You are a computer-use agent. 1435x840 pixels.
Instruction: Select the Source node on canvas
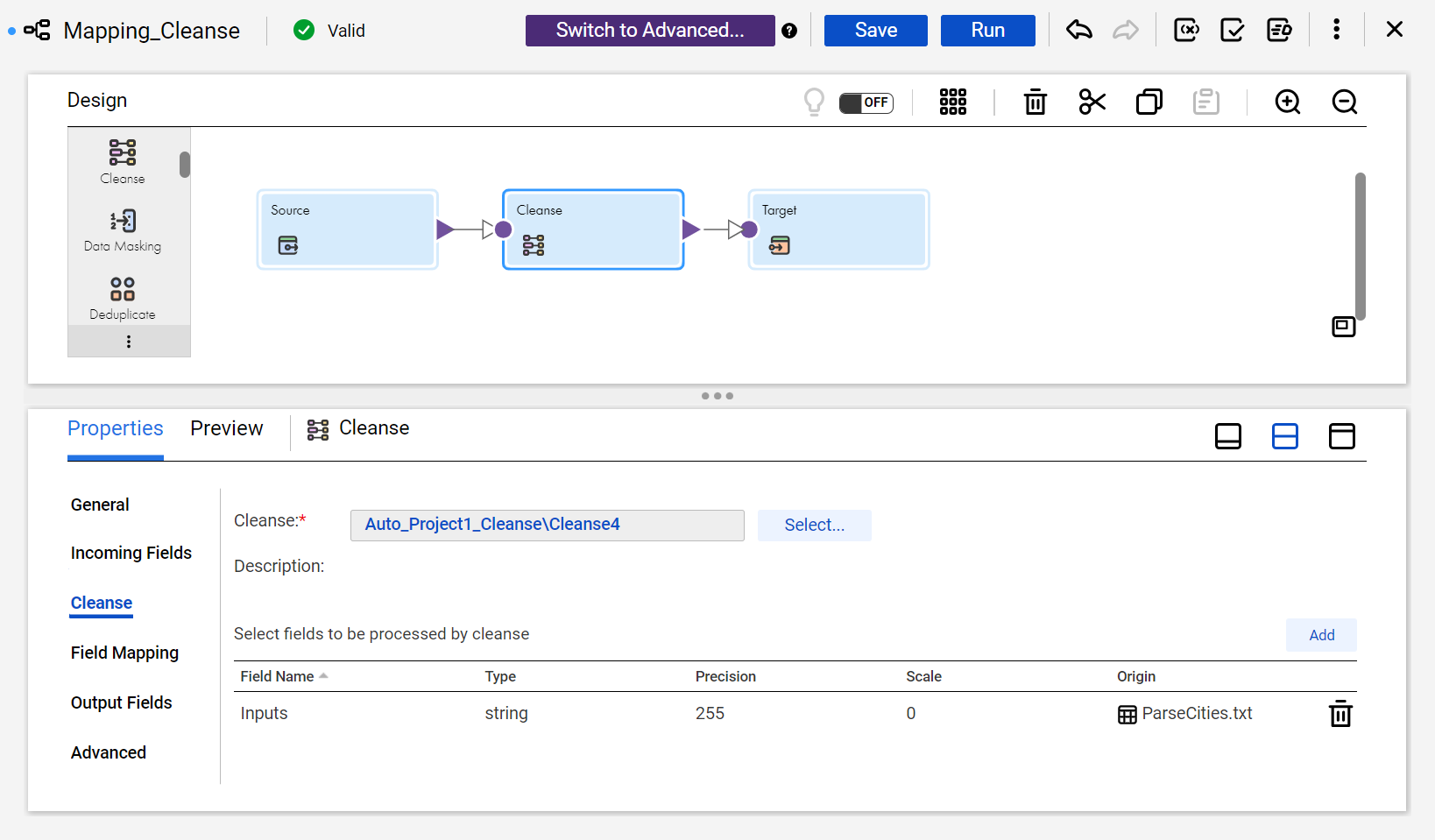tap(348, 229)
